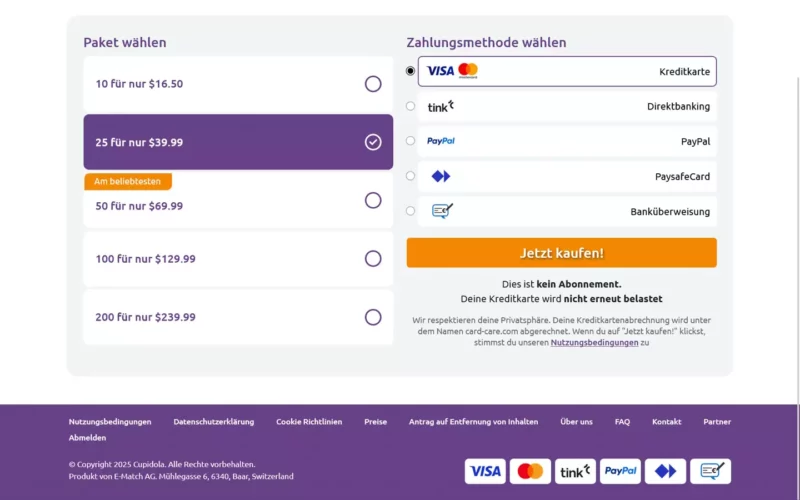The image size is (800, 500).
Task: Pick the 200 für nur $239.99 package
Action: click(238, 317)
